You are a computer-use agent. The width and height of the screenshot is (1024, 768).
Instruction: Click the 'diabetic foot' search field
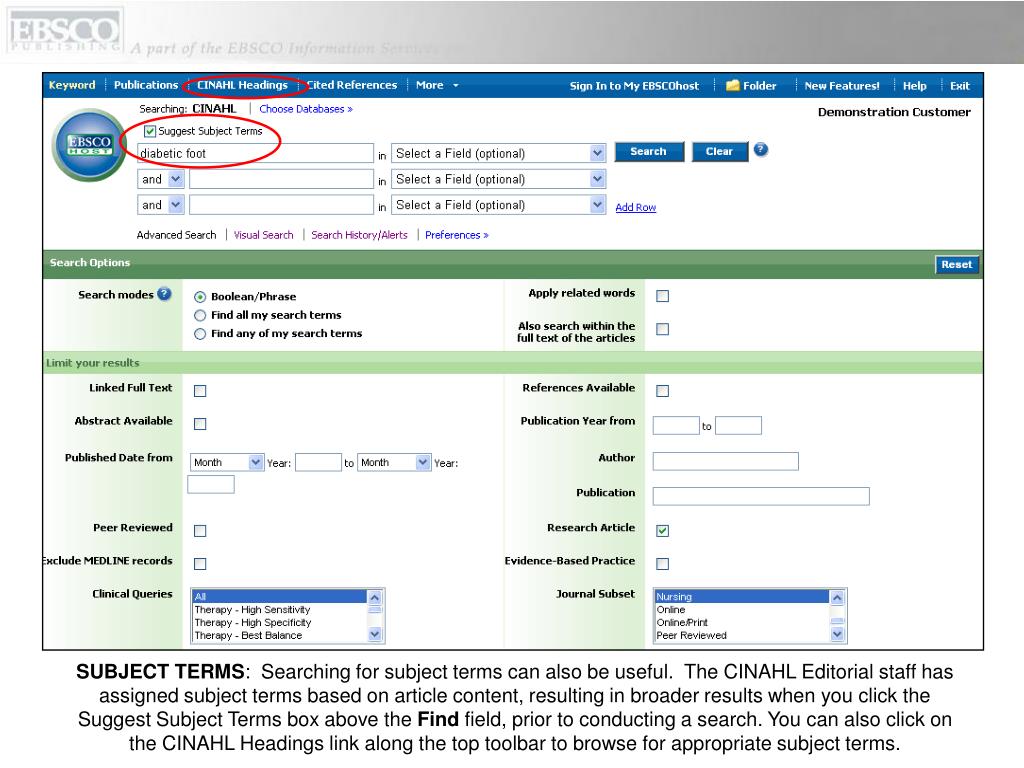pos(255,153)
